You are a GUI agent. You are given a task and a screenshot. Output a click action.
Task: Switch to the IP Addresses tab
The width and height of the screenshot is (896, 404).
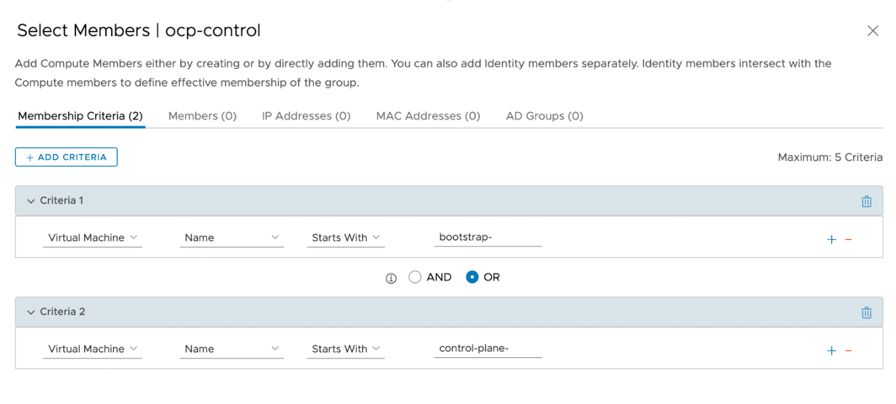coord(306,116)
